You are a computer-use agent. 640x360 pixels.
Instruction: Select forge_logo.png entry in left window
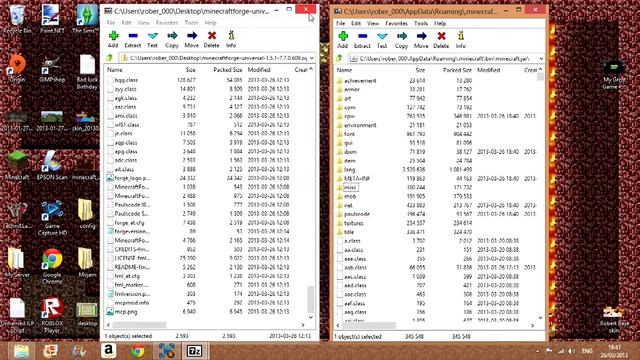[x=128, y=178]
